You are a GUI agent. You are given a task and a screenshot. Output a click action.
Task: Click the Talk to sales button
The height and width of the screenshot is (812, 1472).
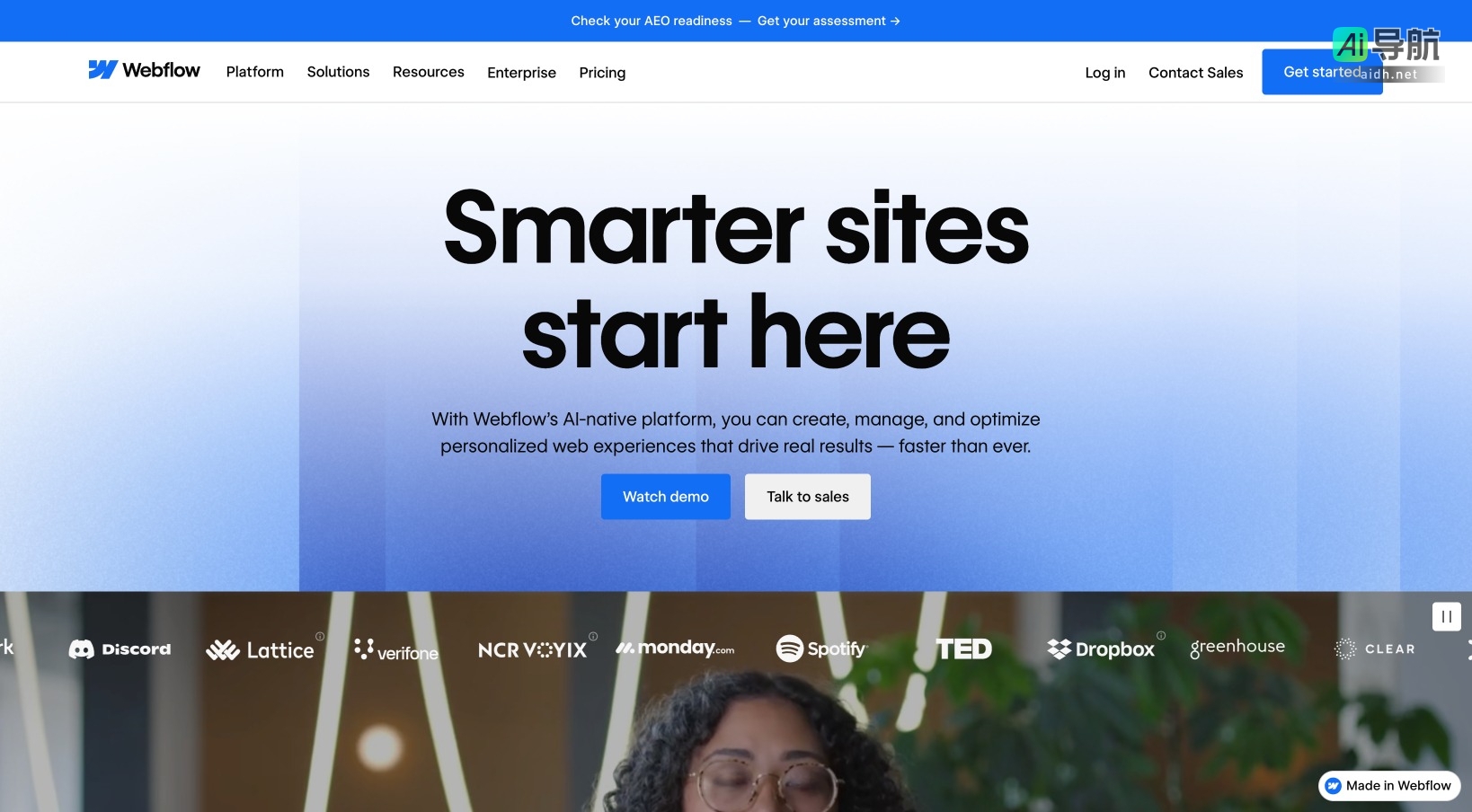pyautogui.click(x=808, y=497)
